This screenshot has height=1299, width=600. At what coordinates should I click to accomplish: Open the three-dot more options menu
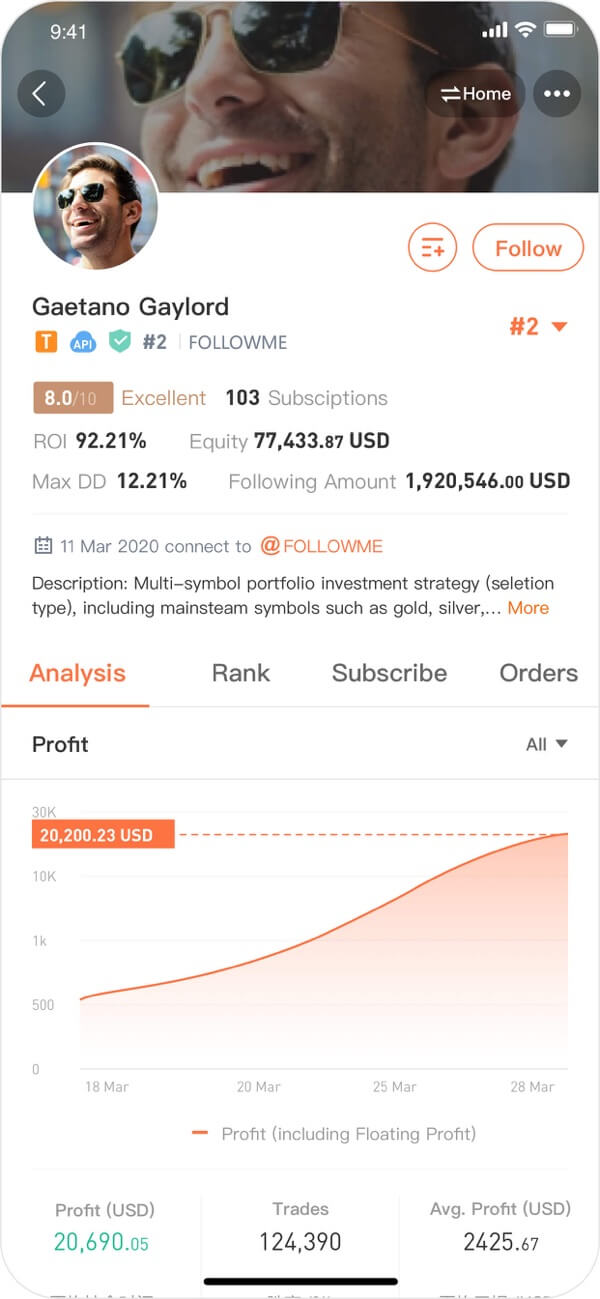coord(557,94)
